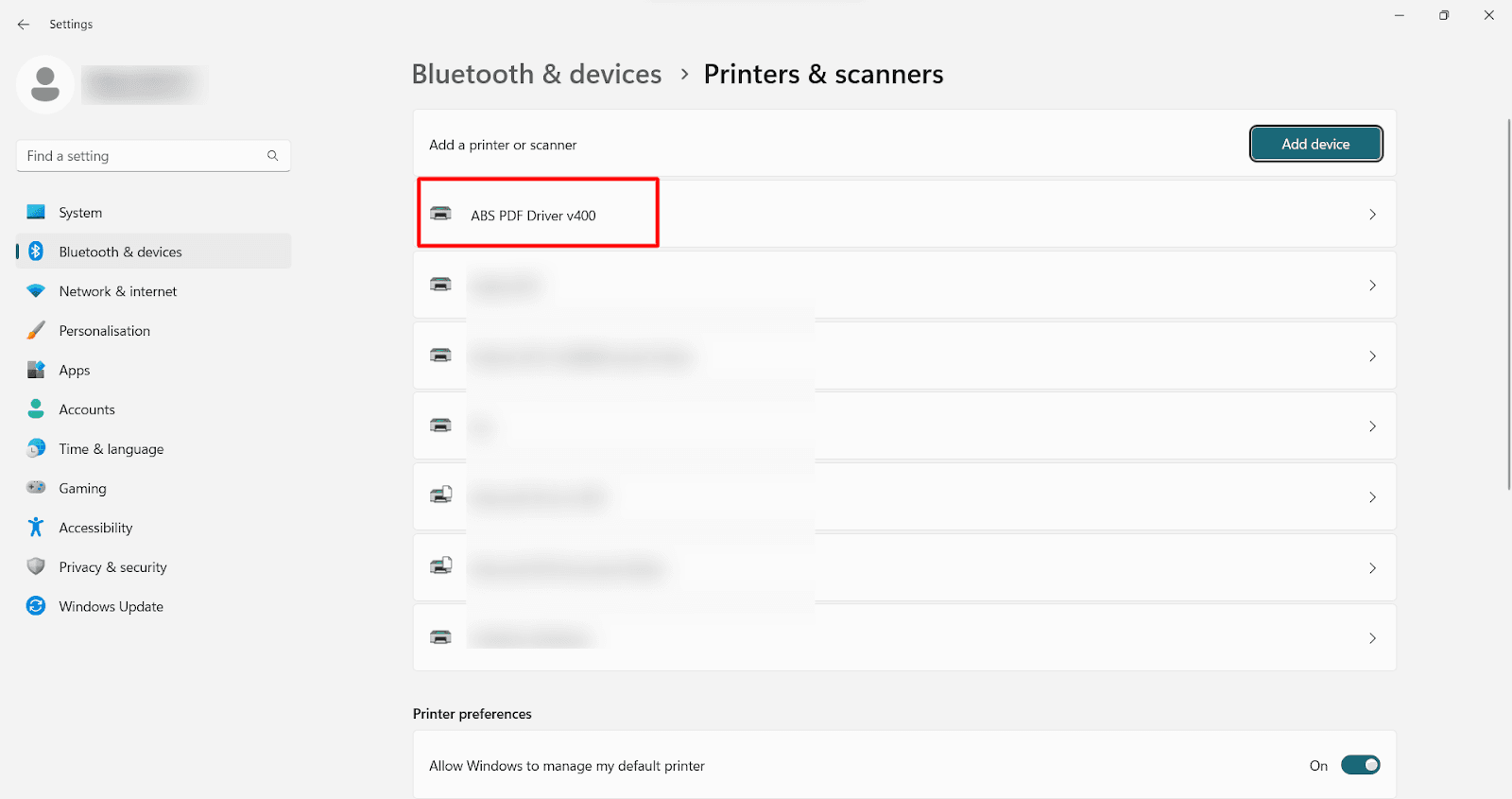Expand the second printer's chevron arrow

pos(1372,286)
